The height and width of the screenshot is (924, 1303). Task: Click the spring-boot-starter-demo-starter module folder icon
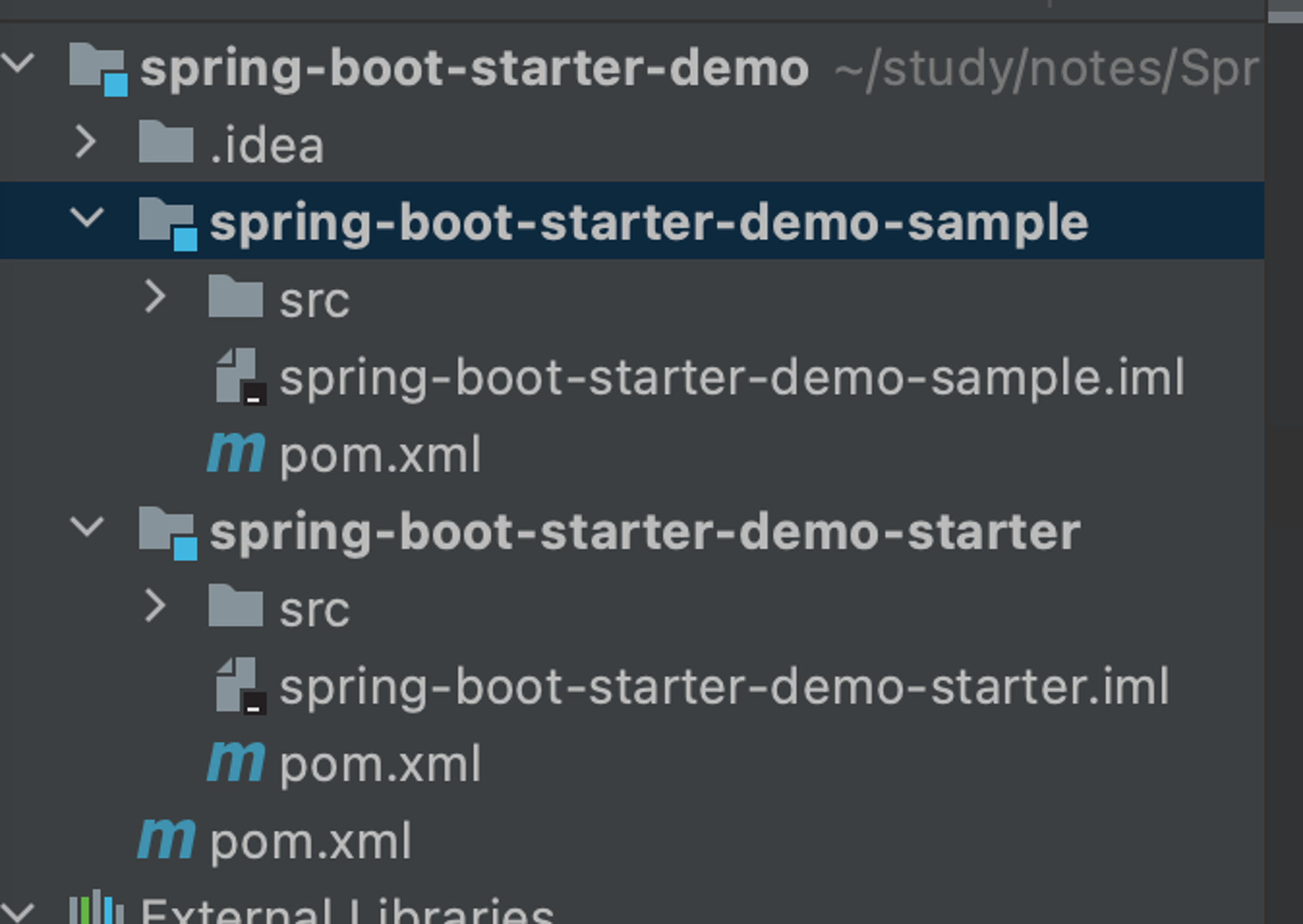[x=167, y=532]
